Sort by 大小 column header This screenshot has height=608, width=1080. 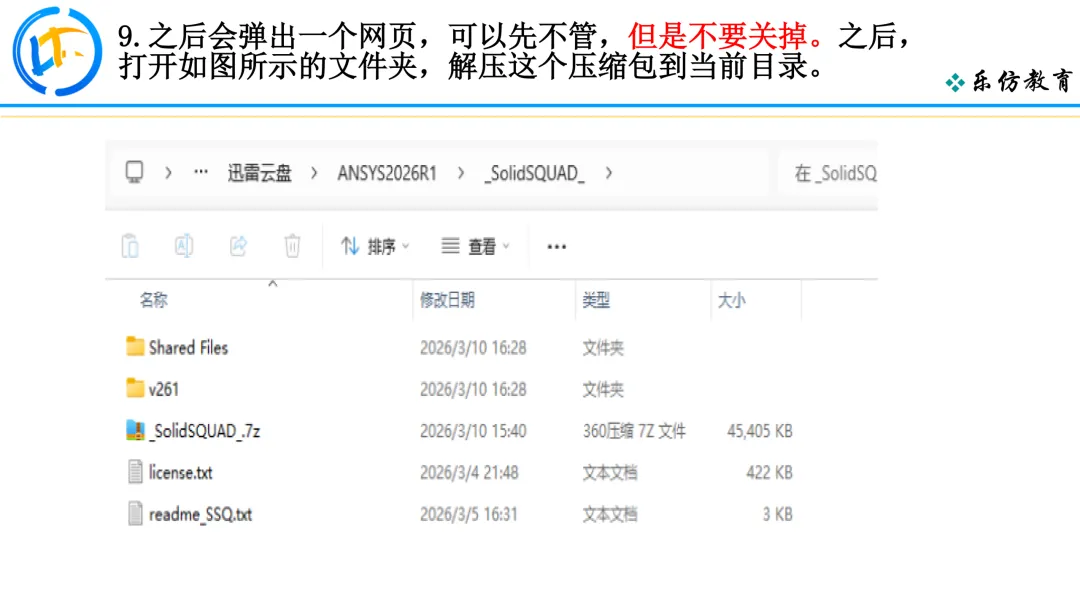(x=731, y=300)
